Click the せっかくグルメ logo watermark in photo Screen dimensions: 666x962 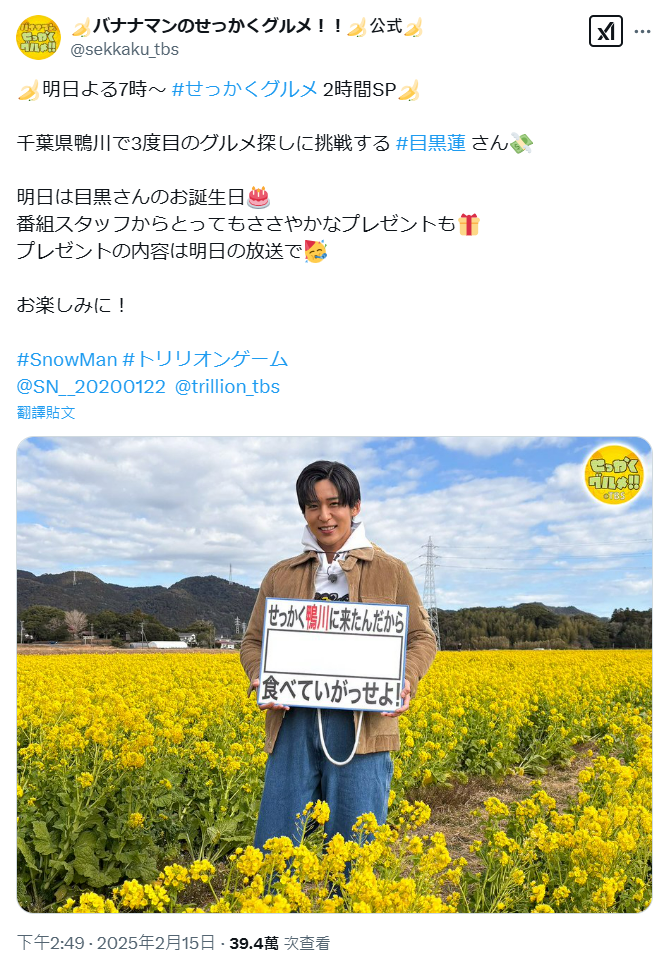[x=614, y=475]
